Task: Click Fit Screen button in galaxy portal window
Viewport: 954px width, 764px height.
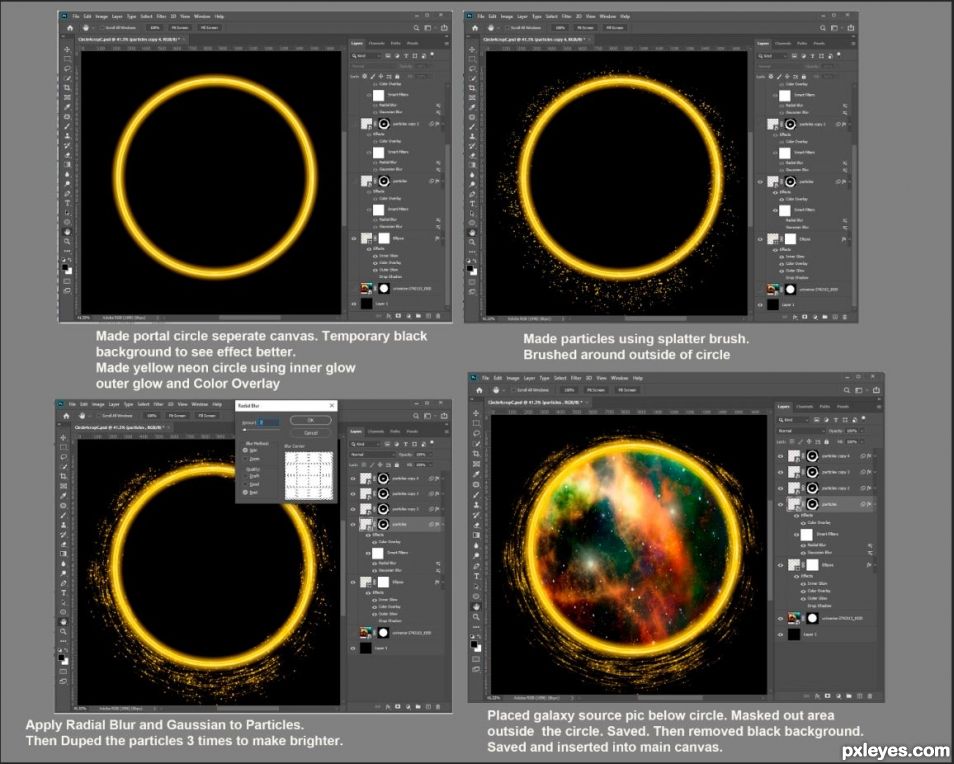Action: tap(596, 390)
